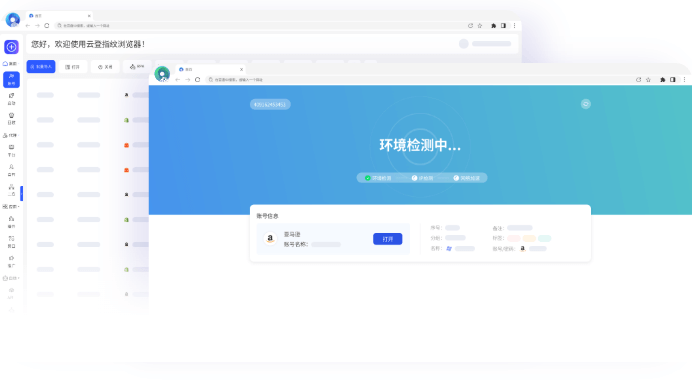692x380 pixels.
Task: Open the highlighted blue account item in sidebar
Action: click(x=11, y=79)
